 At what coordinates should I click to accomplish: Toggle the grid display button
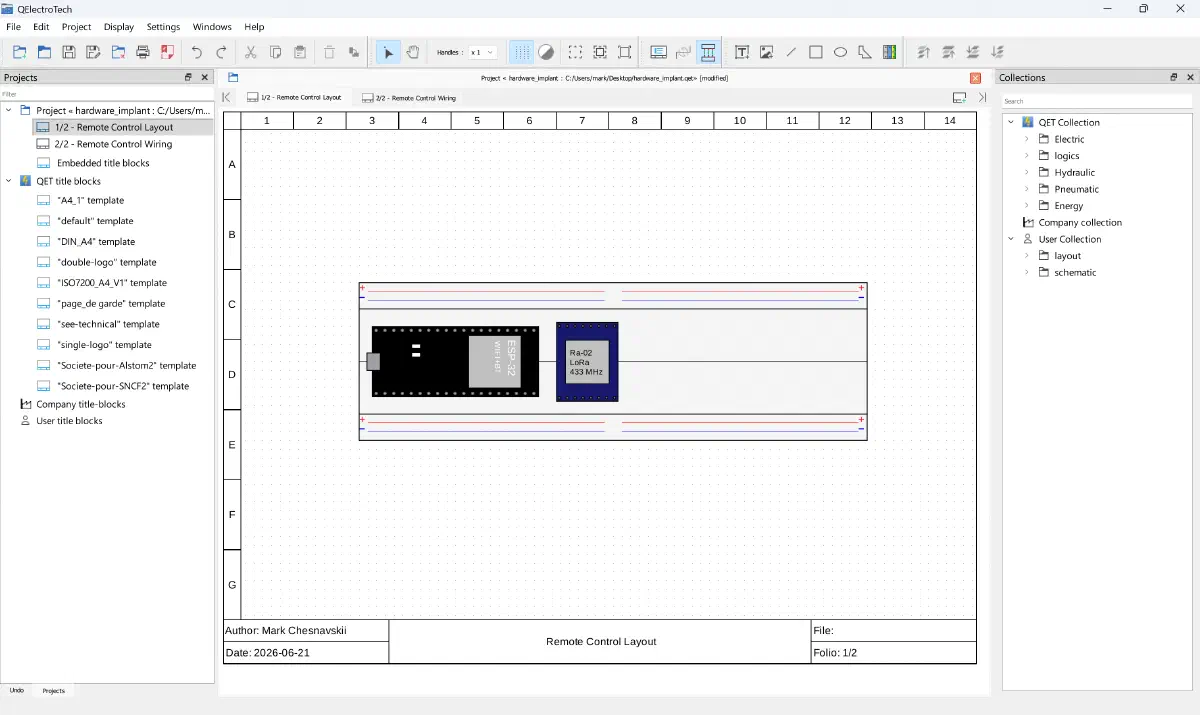pos(522,52)
